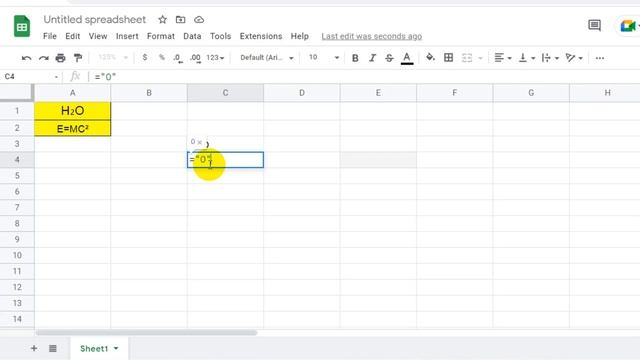Open the font family dropdown

[x=267, y=58]
